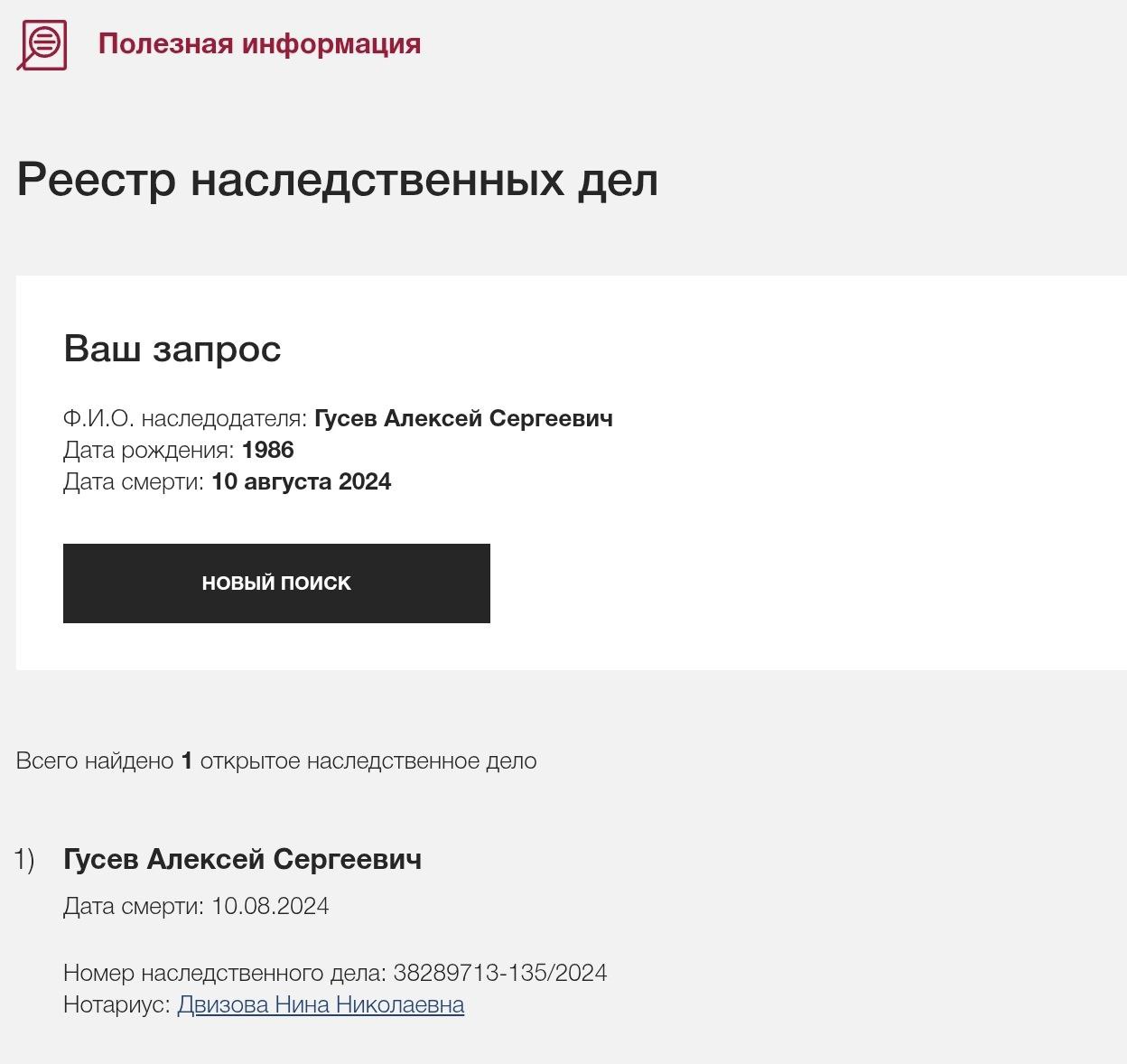Click the 'Нотариус:' label
Viewport: 1127px width, 1064px height.
(x=116, y=1004)
